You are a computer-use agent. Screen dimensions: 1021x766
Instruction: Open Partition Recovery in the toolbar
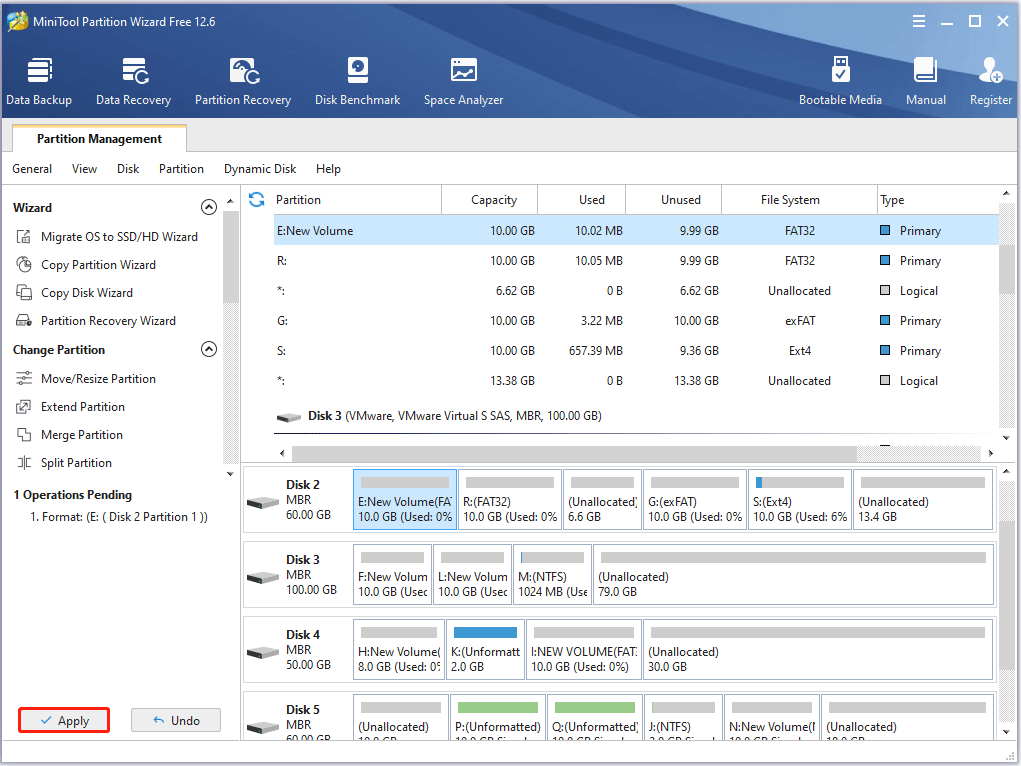243,81
